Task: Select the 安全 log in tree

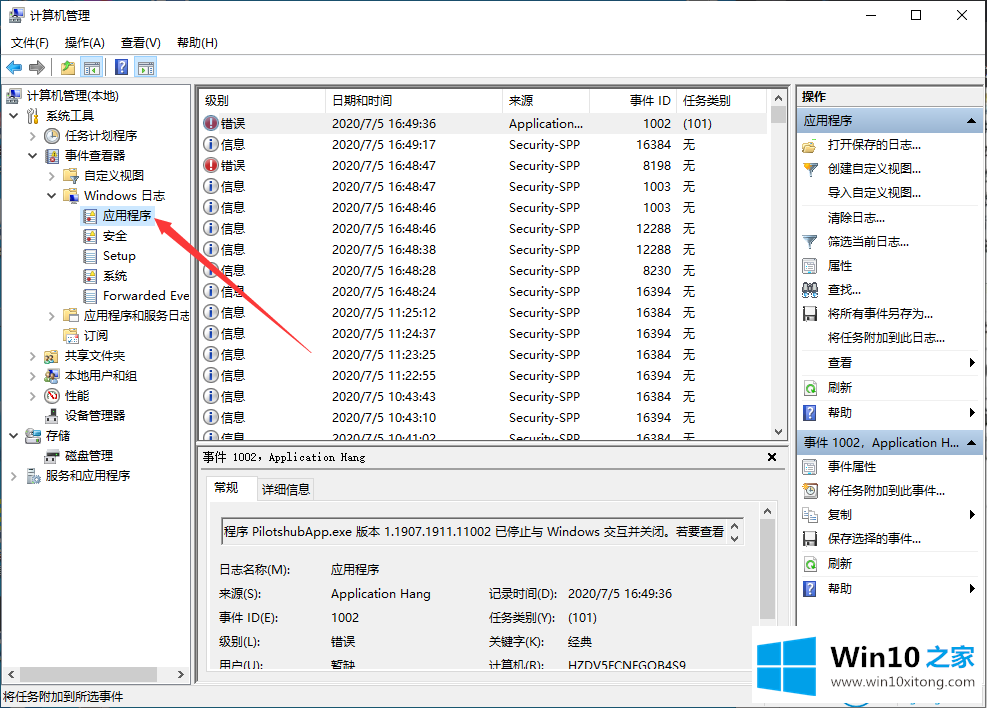Action: pyautogui.click(x=115, y=236)
